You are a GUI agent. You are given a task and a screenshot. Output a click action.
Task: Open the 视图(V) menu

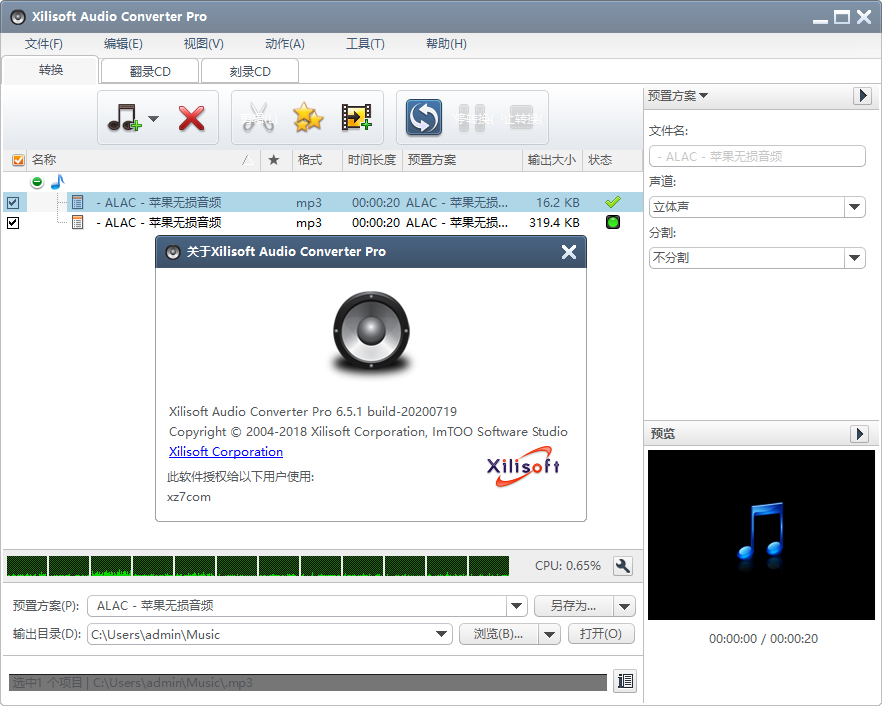point(204,44)
